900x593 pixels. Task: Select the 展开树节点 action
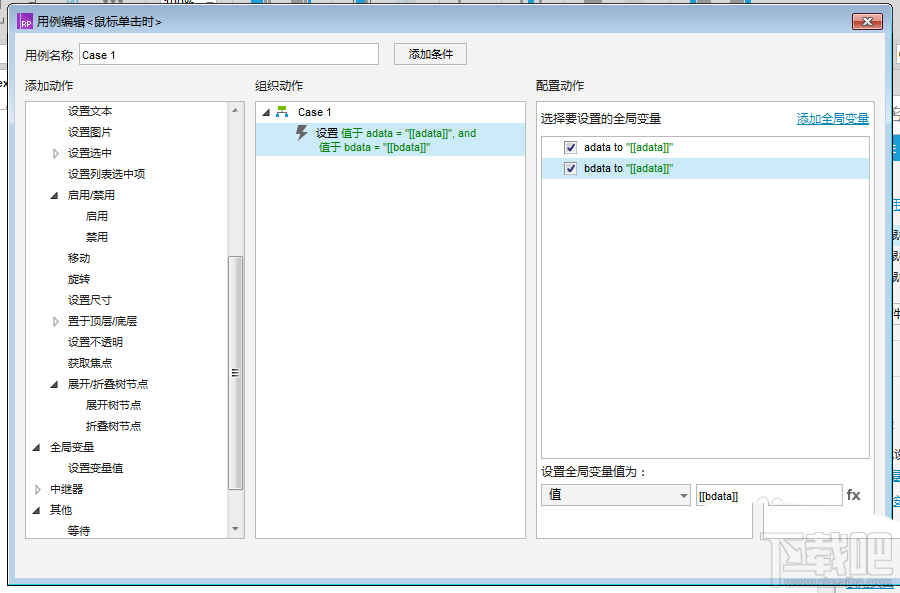[x=114, y=405]
